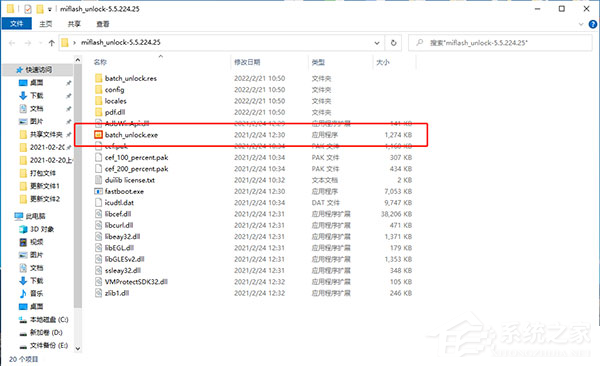Select the batch_unlock.res folder icon
Screen dimensions: 600x366
coord(99,78)
